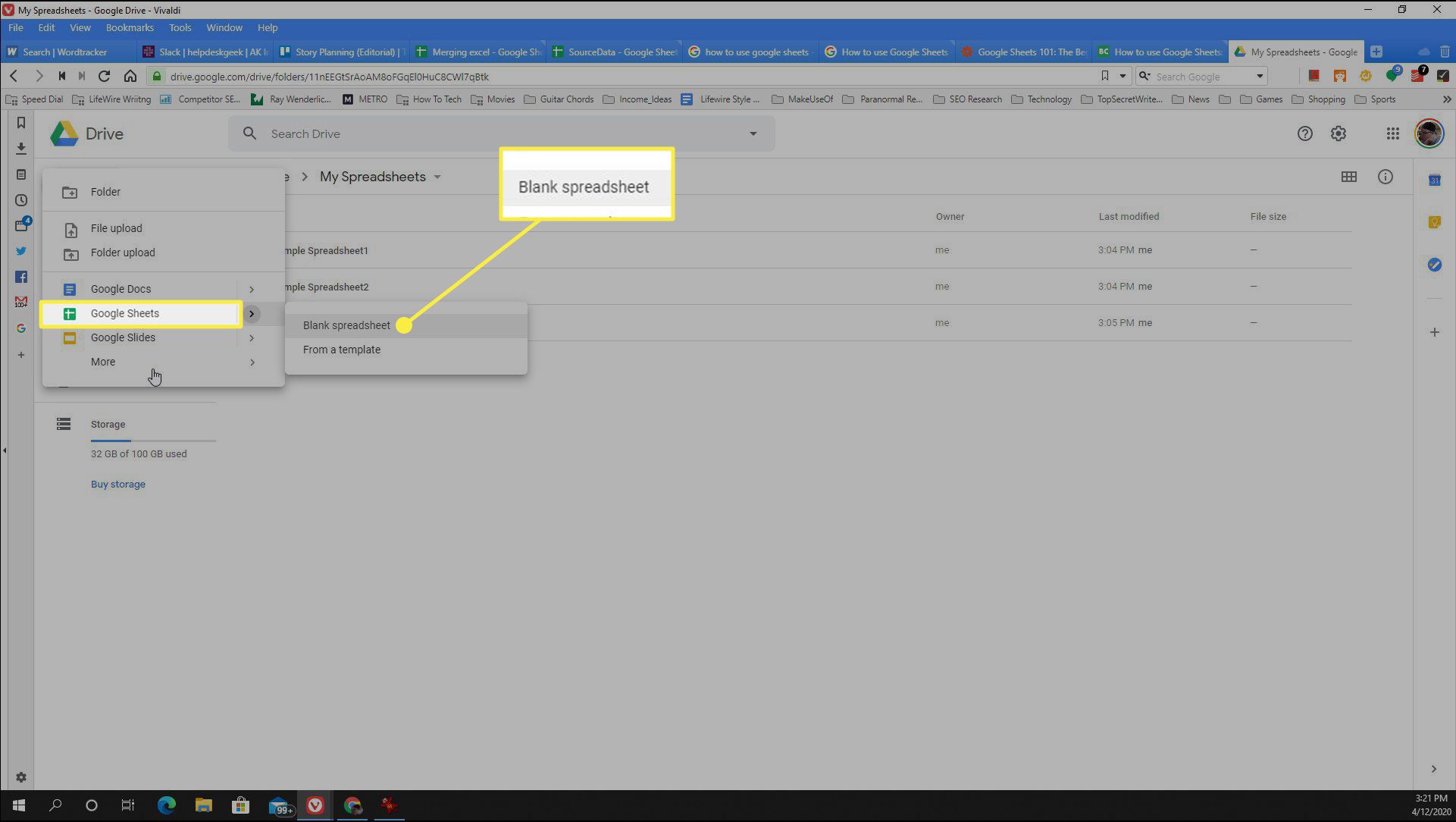Open Gmail web panel icon
The height and width of the screenshot is (822, 1456).
click(x=21, y=302)
